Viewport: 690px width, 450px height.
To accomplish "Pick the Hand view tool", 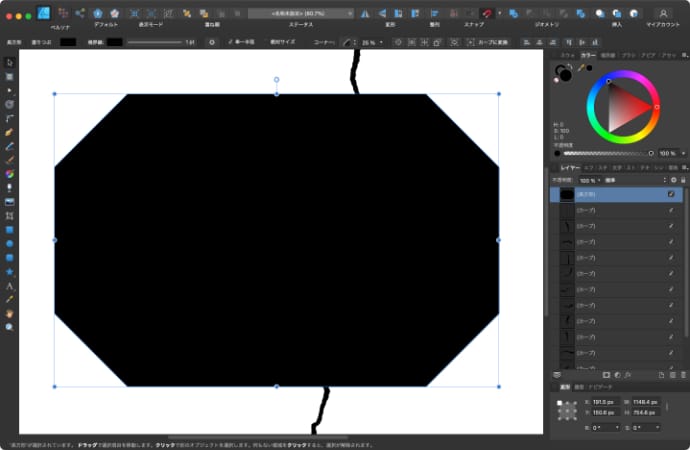I will (9, 313).
